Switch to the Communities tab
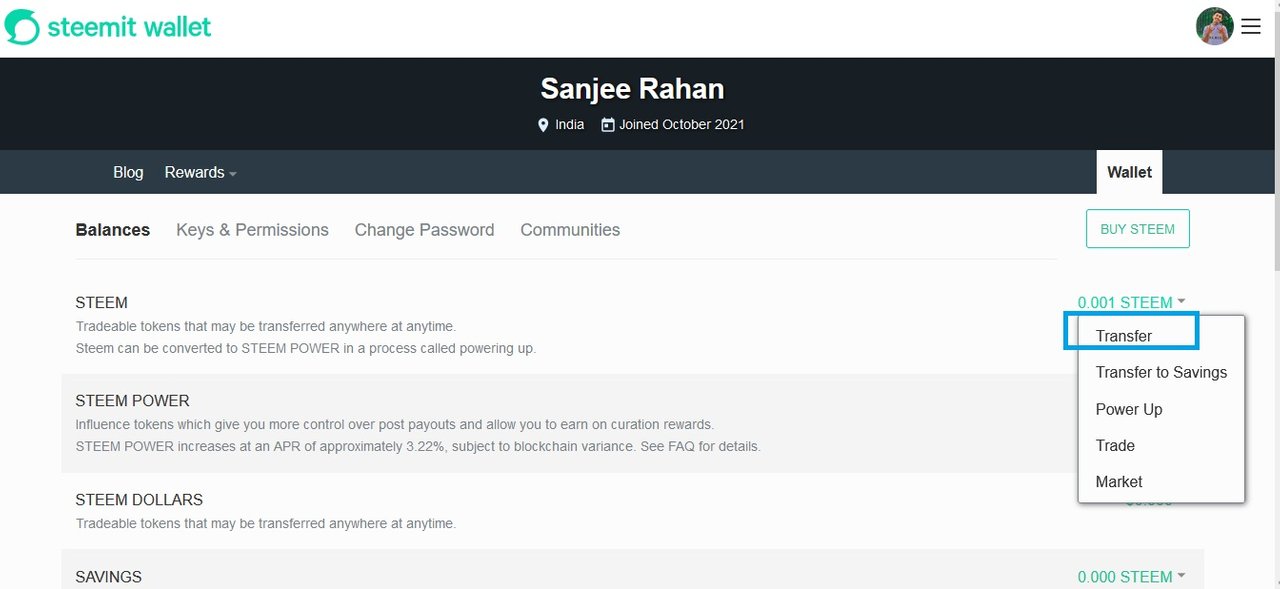The height and width of the screenshot is (589, 1280). pyautogui.click(x=570, y=230)
